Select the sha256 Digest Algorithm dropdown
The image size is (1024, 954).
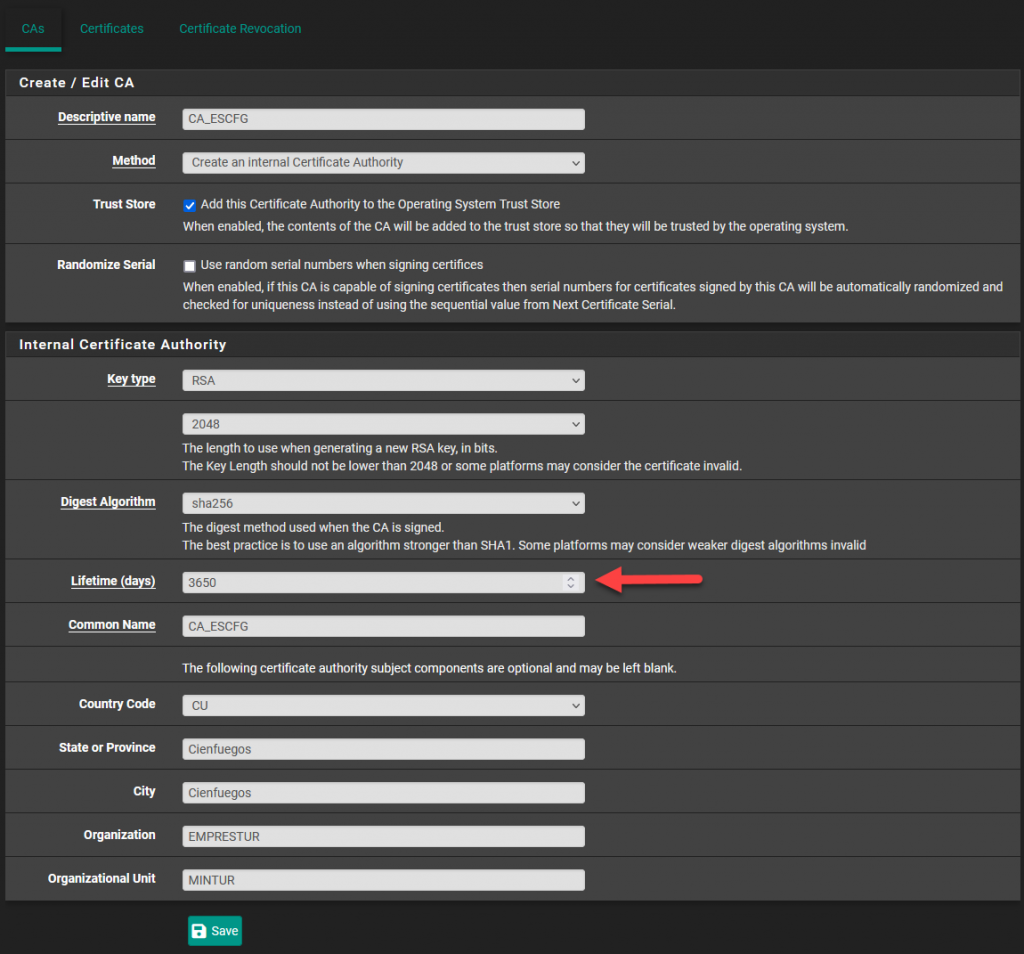[x=383, y=503]
